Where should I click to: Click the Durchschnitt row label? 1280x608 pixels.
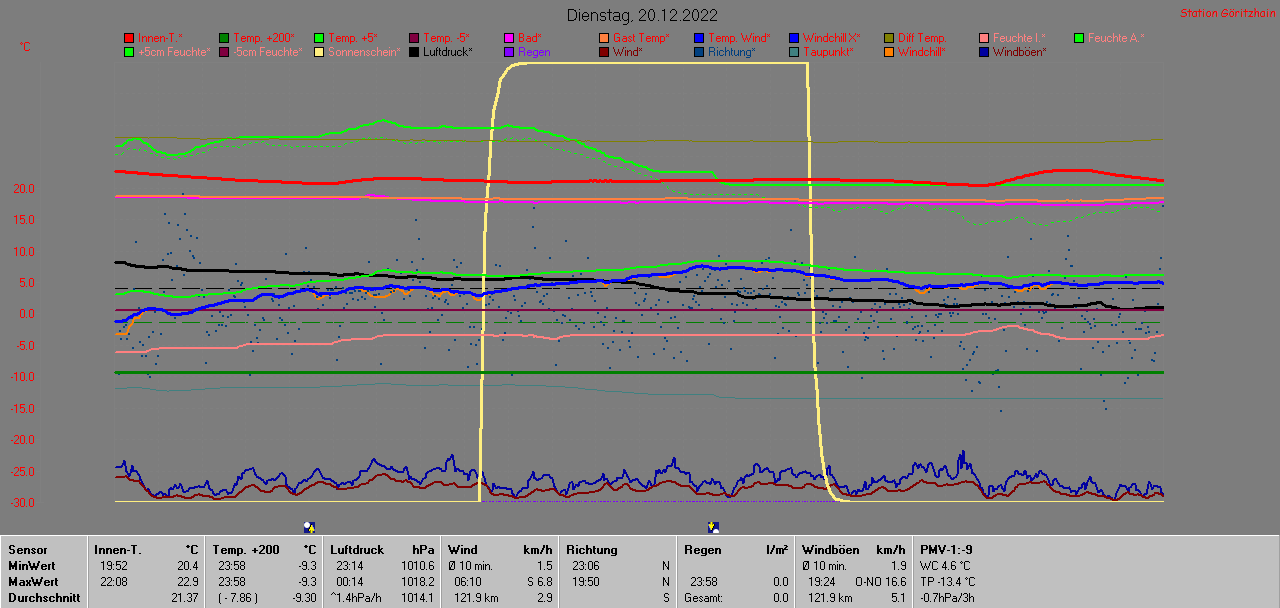(x=44, y=597)
